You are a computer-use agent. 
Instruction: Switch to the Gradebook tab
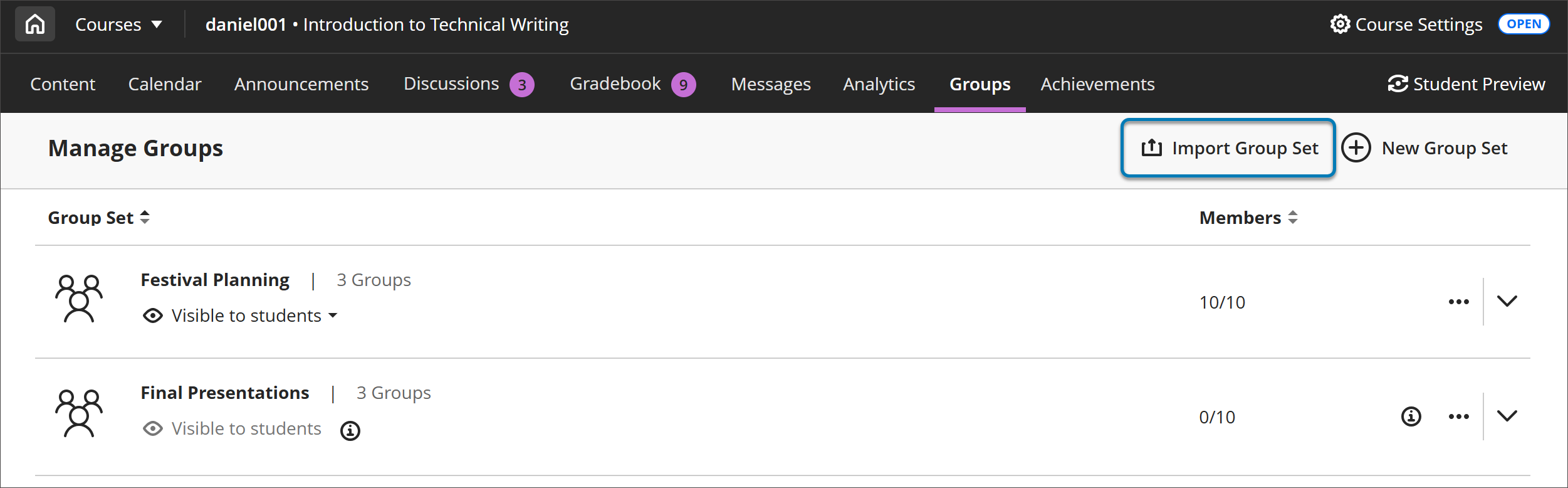(x=615, y=84)
